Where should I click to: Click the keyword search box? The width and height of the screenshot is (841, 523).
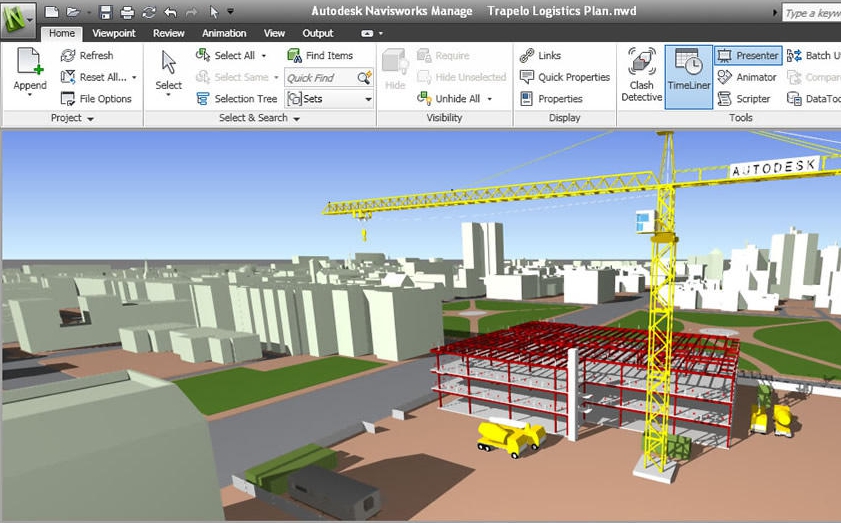812,13
